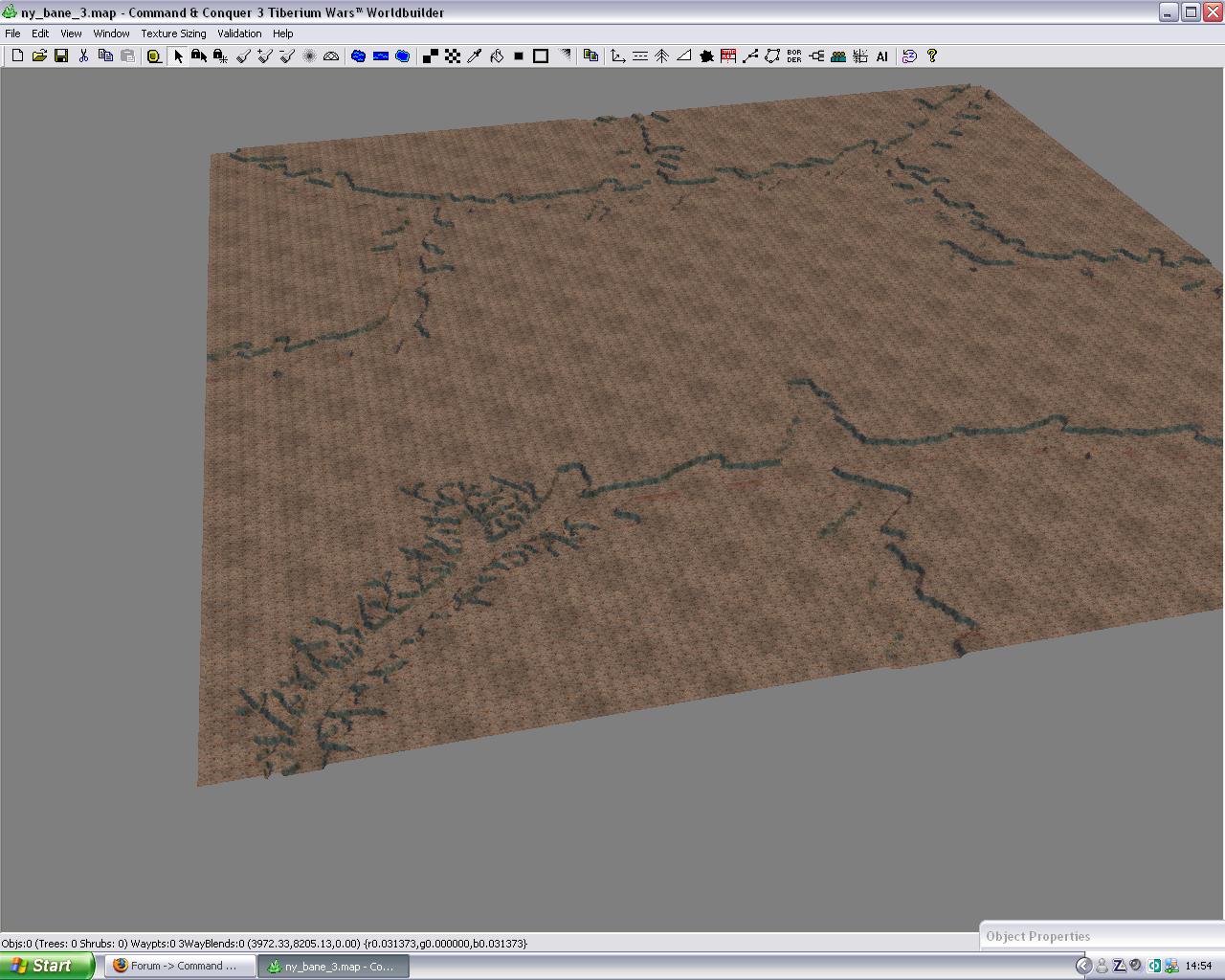This screenshot has width=1225, height=980.
Task: Select the gradient fade blend tool
Action: (564, 56)
